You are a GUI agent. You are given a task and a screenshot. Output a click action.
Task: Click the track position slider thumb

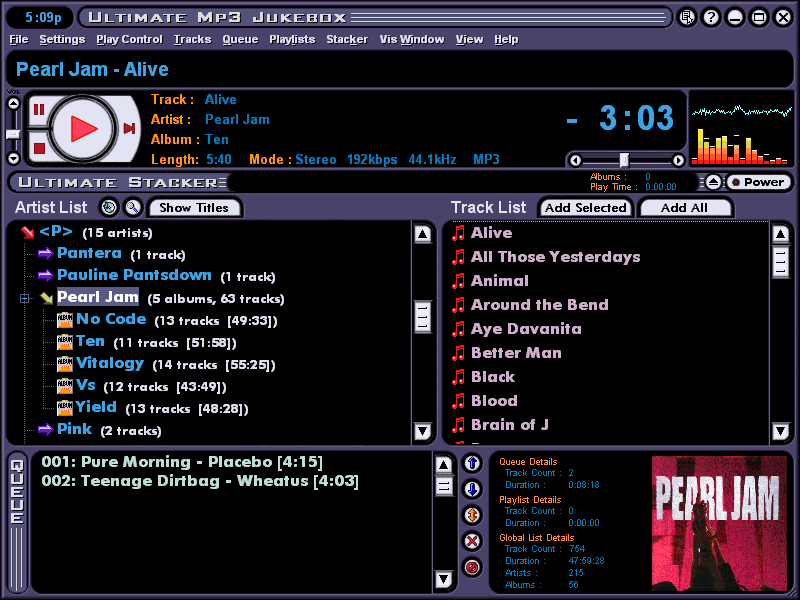(624, 160)
